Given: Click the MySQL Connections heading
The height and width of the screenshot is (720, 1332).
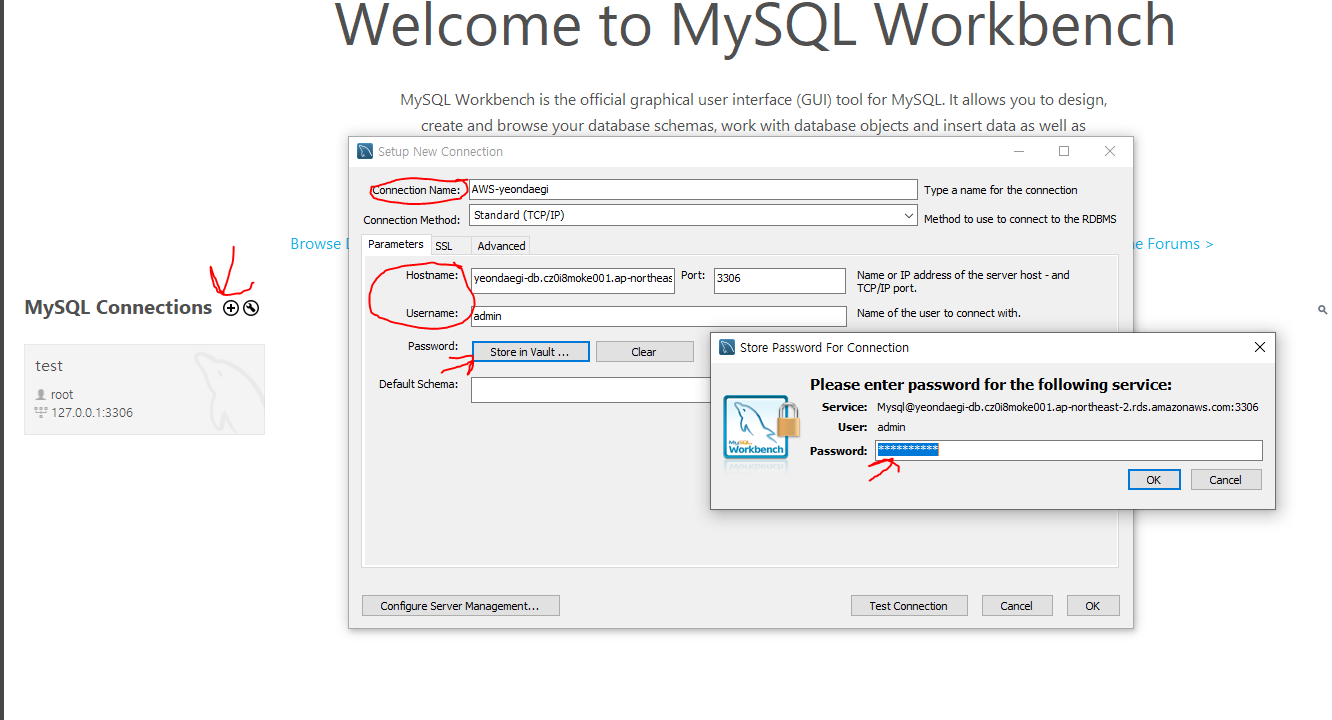Looking at the screenshot, I should click(x=118, y=308).
